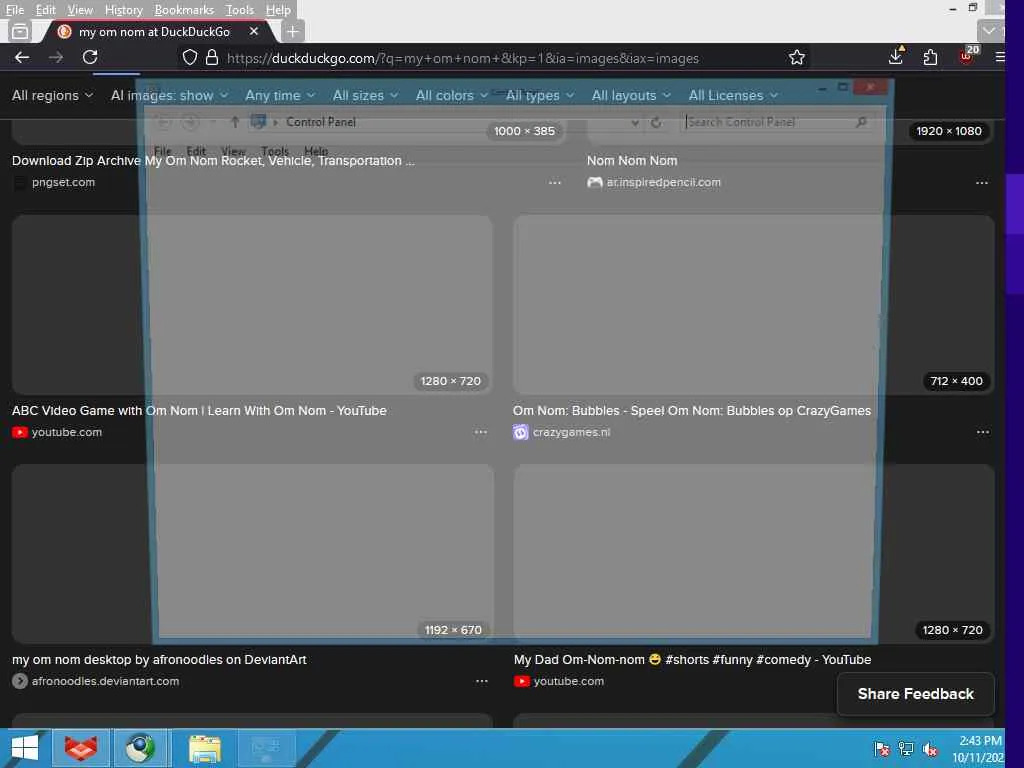Click the Share Feedback button

(x=916, y=694)
